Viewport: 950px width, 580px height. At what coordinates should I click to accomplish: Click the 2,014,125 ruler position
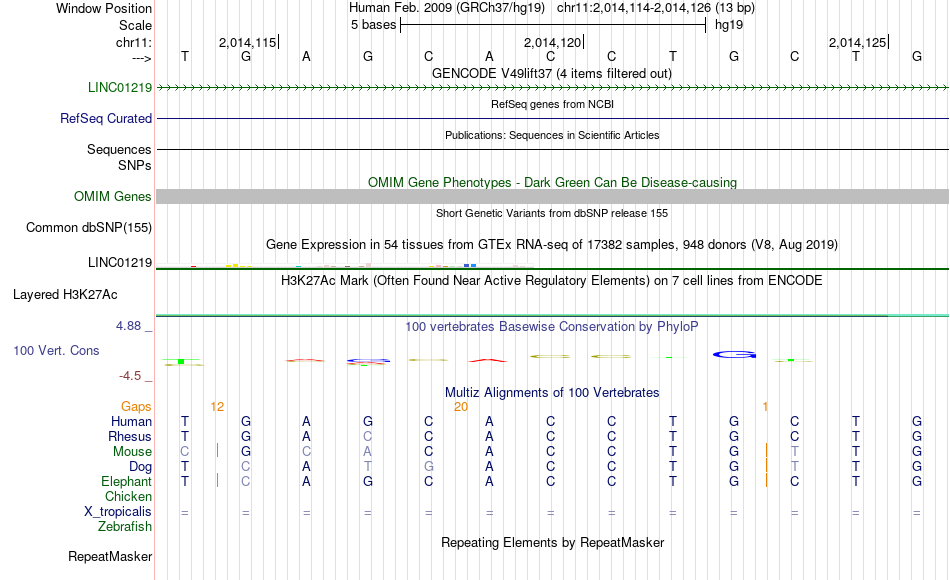[857, 42]
